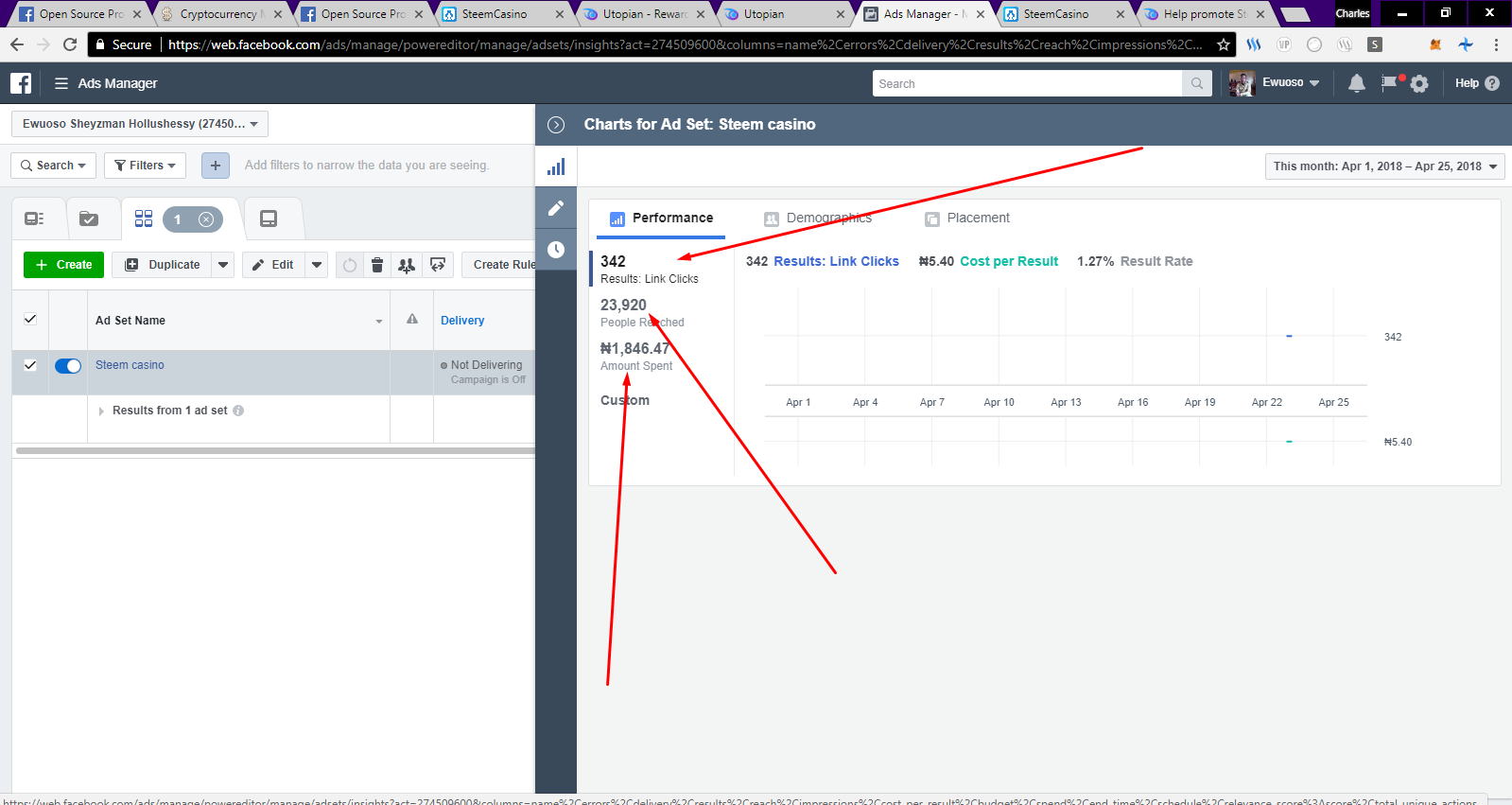Select the Custom metric option
This screenshot has height=805, width=1512.
click(625, 400)
